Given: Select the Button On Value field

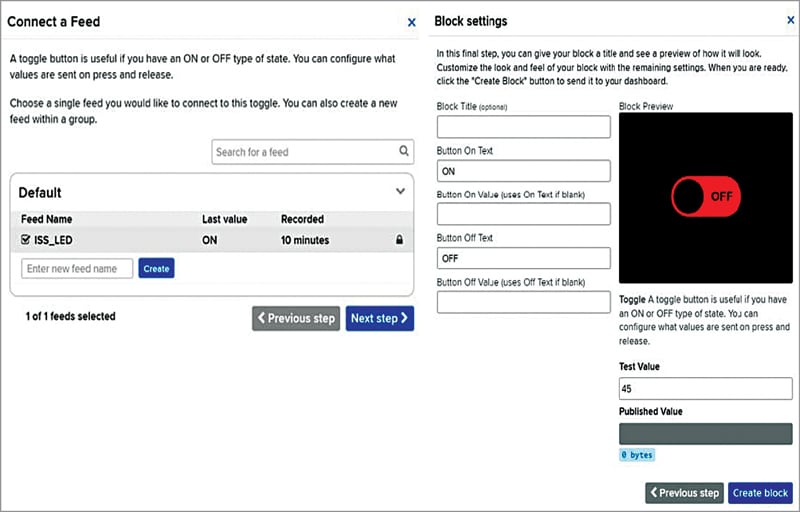Looking at the screenshot, I should 523,214.
